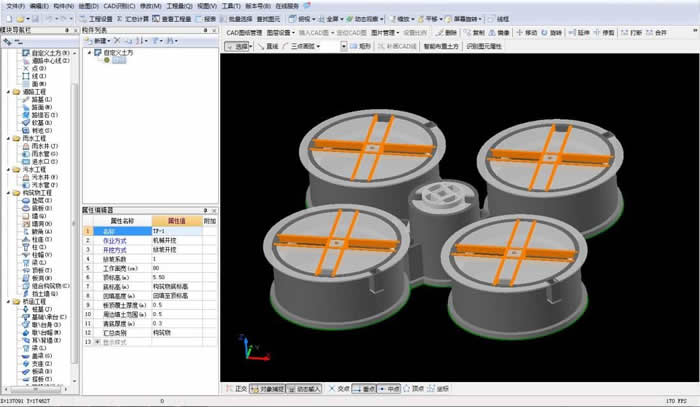Select the 直线 line drawing tool
The height and width of the screenshot is (407, 700).
tap(267, 46)
